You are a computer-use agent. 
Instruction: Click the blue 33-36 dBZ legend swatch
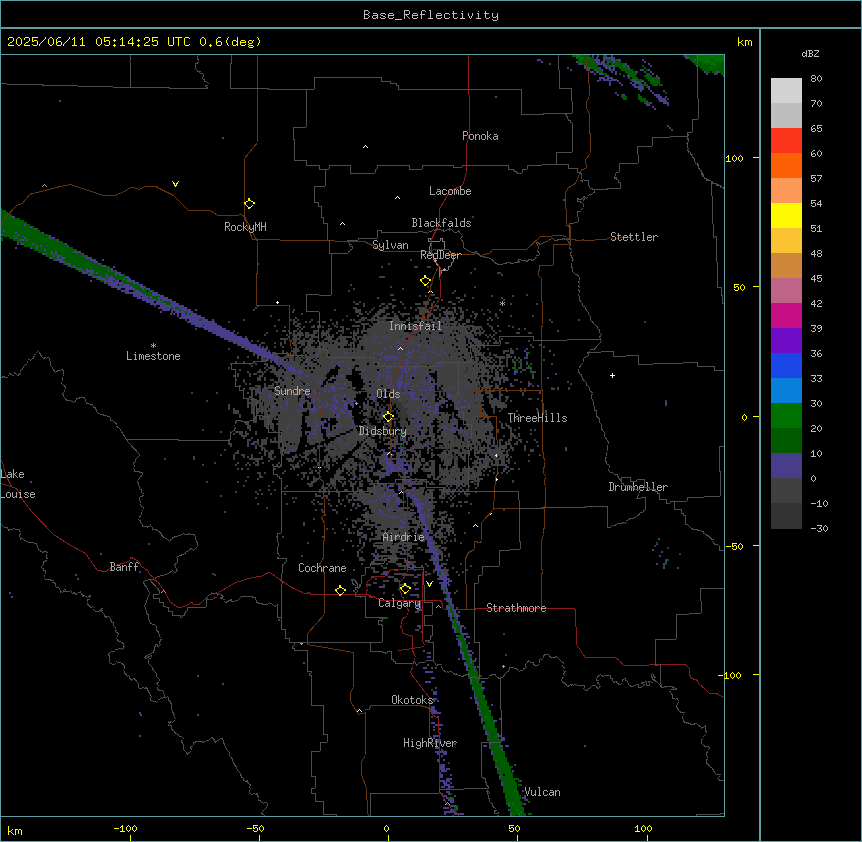pyautogui.click(x=786, y=365)
